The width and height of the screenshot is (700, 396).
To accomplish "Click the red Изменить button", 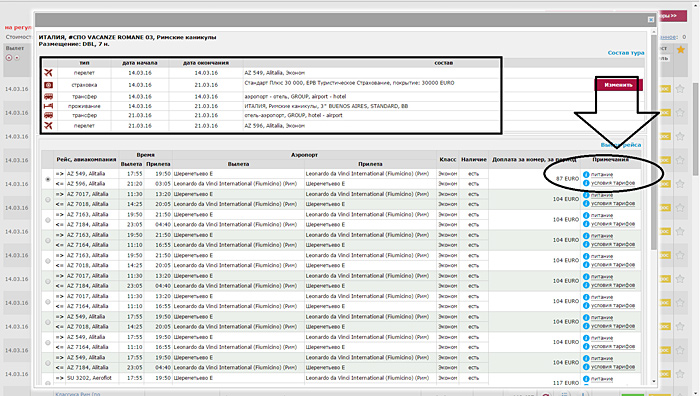I will (618, 85).
